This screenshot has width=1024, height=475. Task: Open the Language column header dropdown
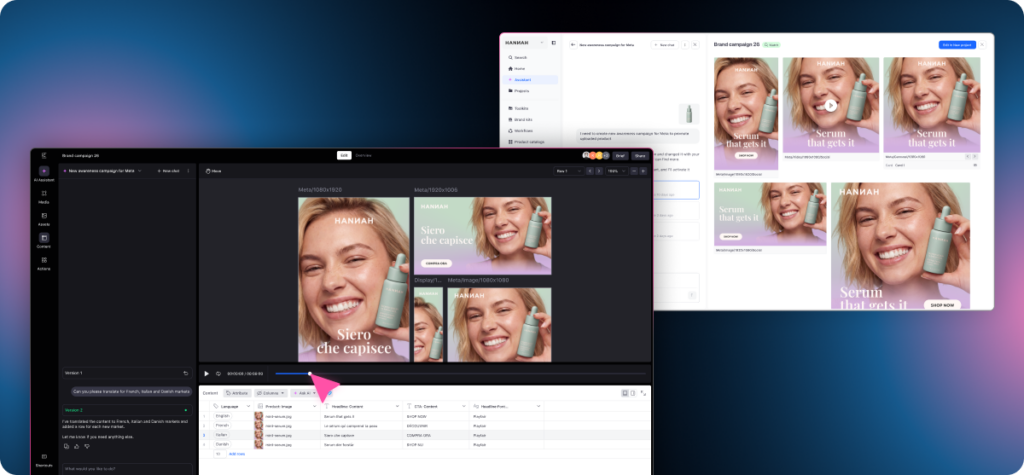tap(248, 406)
